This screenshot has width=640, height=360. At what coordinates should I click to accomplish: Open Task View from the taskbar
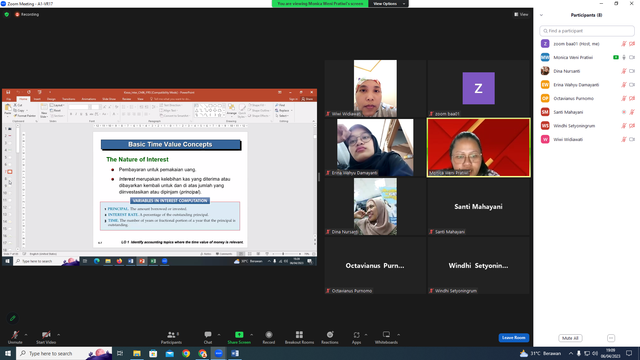pos(120,353)
